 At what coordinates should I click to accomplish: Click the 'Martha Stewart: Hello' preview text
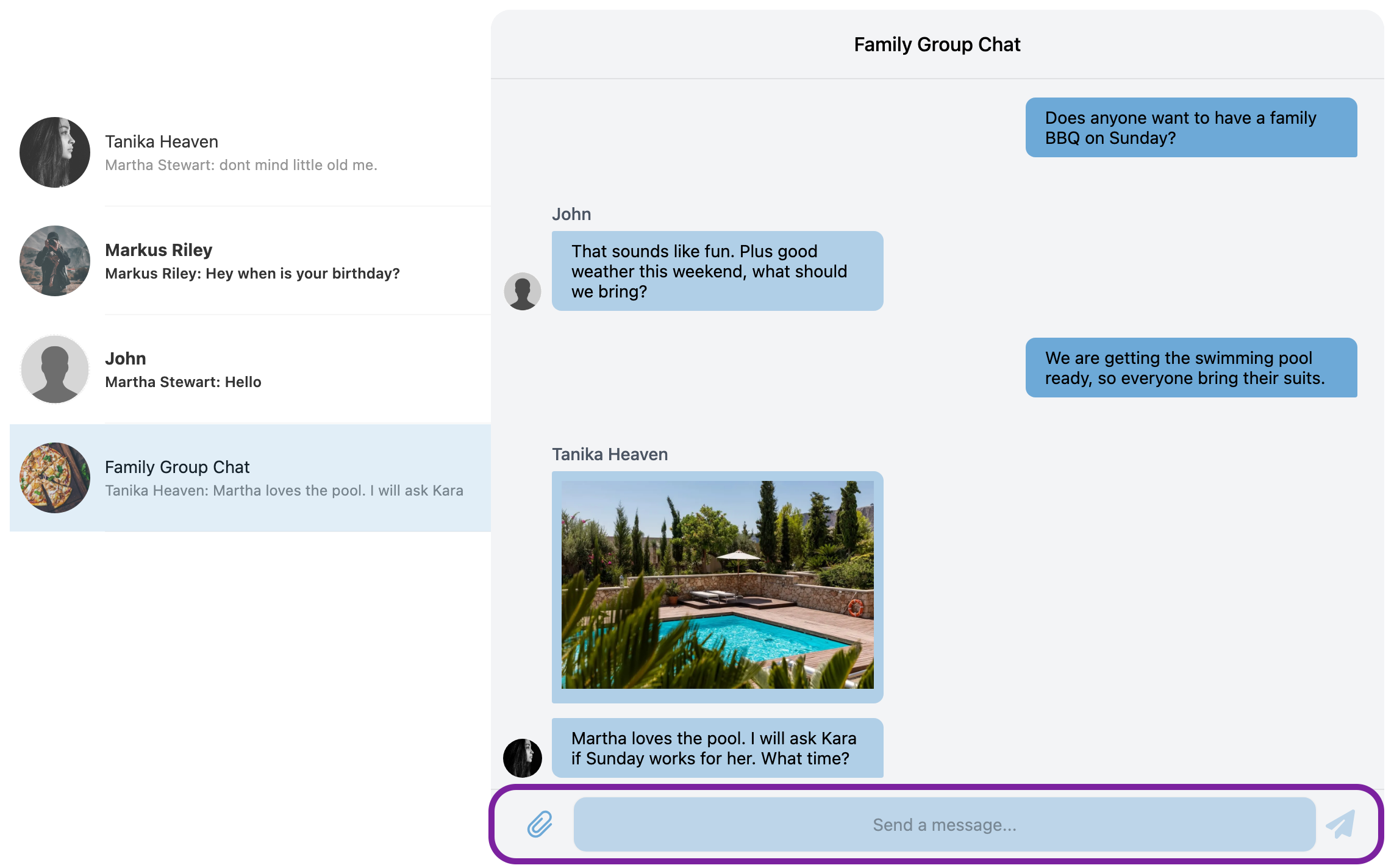coord(183,382)
